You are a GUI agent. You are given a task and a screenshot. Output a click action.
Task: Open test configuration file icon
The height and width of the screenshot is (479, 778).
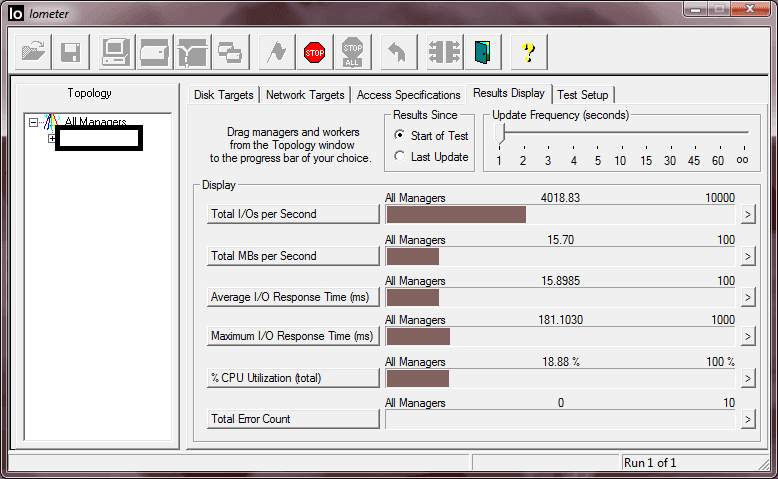pyautogui.click(x=33, y=52)
